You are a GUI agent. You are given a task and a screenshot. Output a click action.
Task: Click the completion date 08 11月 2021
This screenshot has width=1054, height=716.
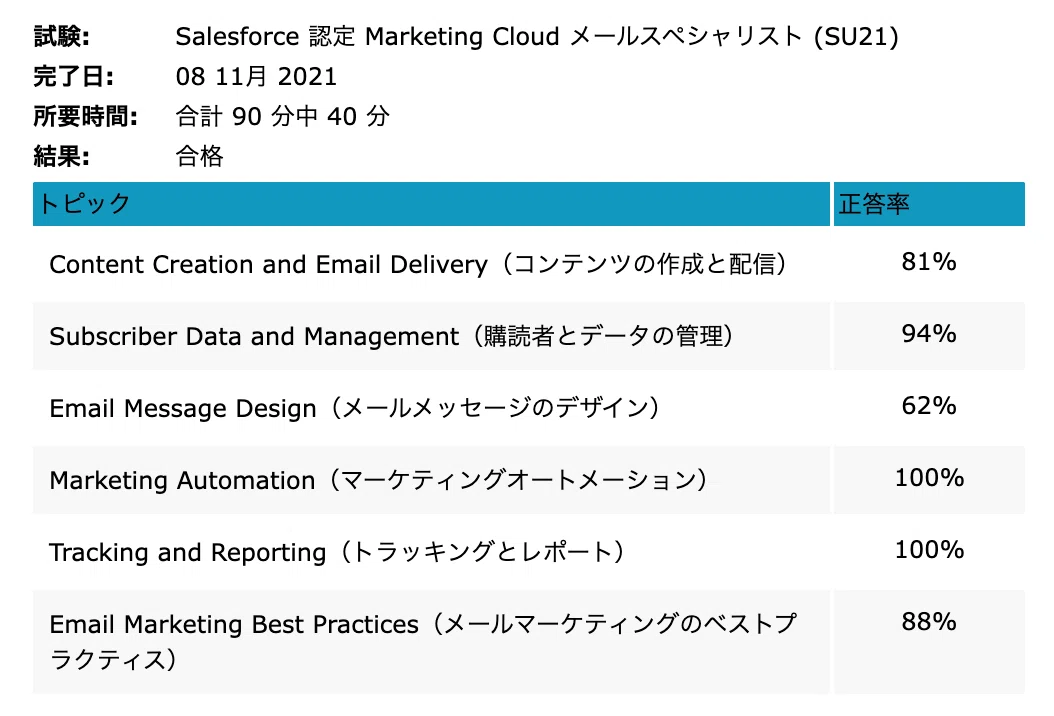(256, 76)
